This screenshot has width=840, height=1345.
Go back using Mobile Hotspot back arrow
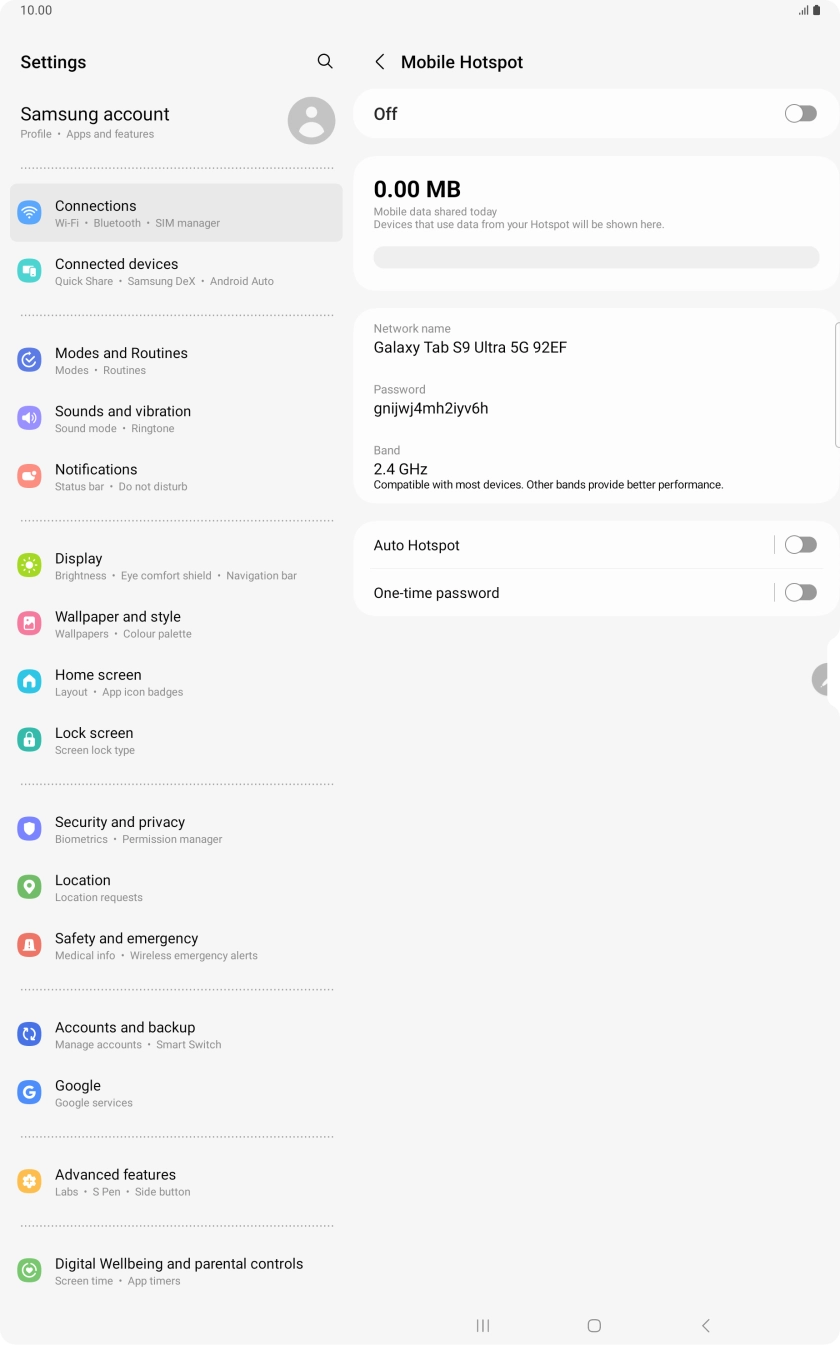(x=380, y=62)
